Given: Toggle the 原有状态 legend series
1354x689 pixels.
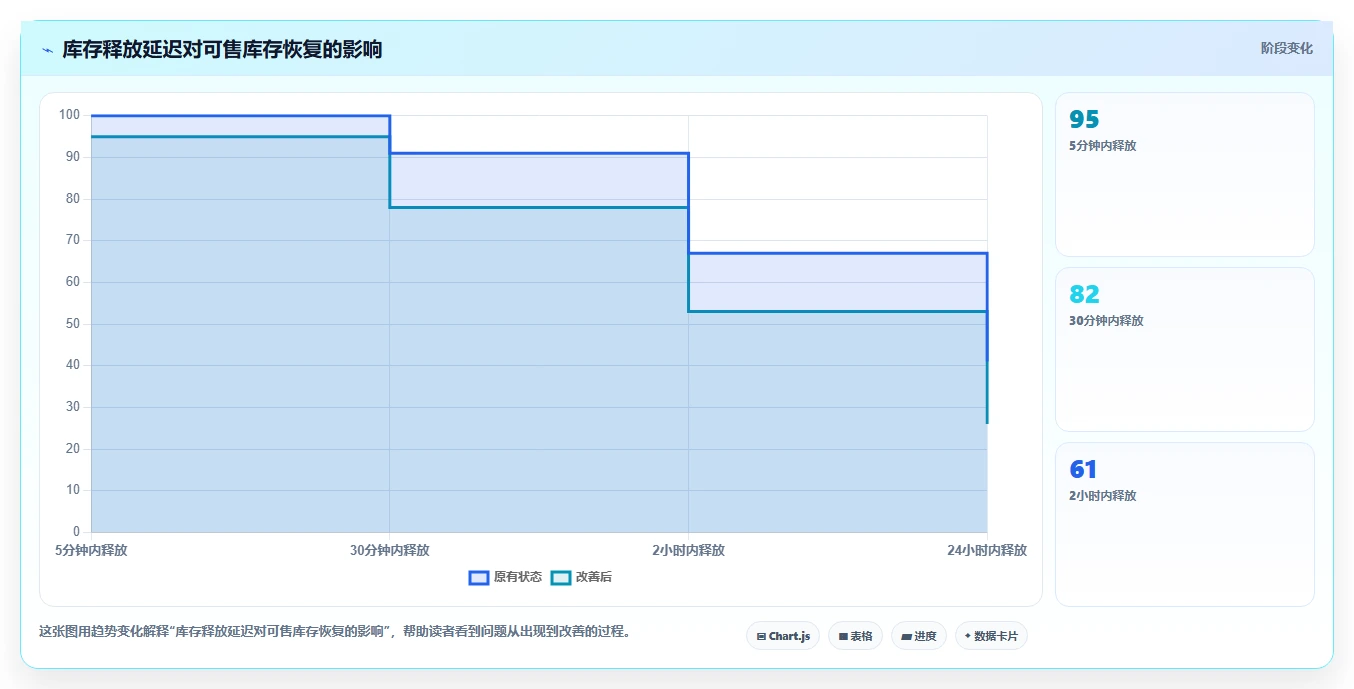Looking at the screenshot, I should [x=506, y=577].
